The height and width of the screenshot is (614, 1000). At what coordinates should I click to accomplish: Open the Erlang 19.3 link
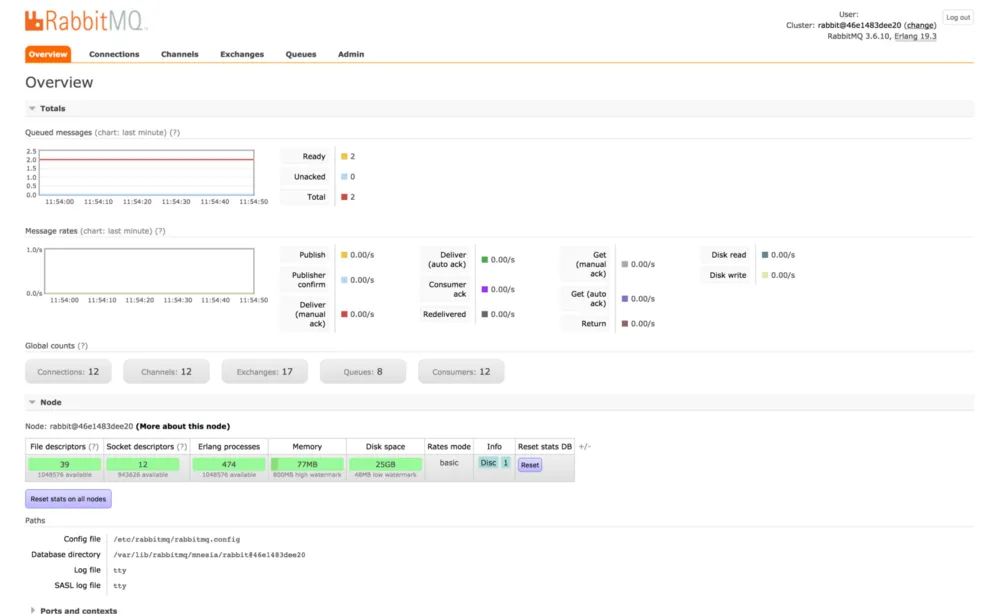(x=915, y=36)
